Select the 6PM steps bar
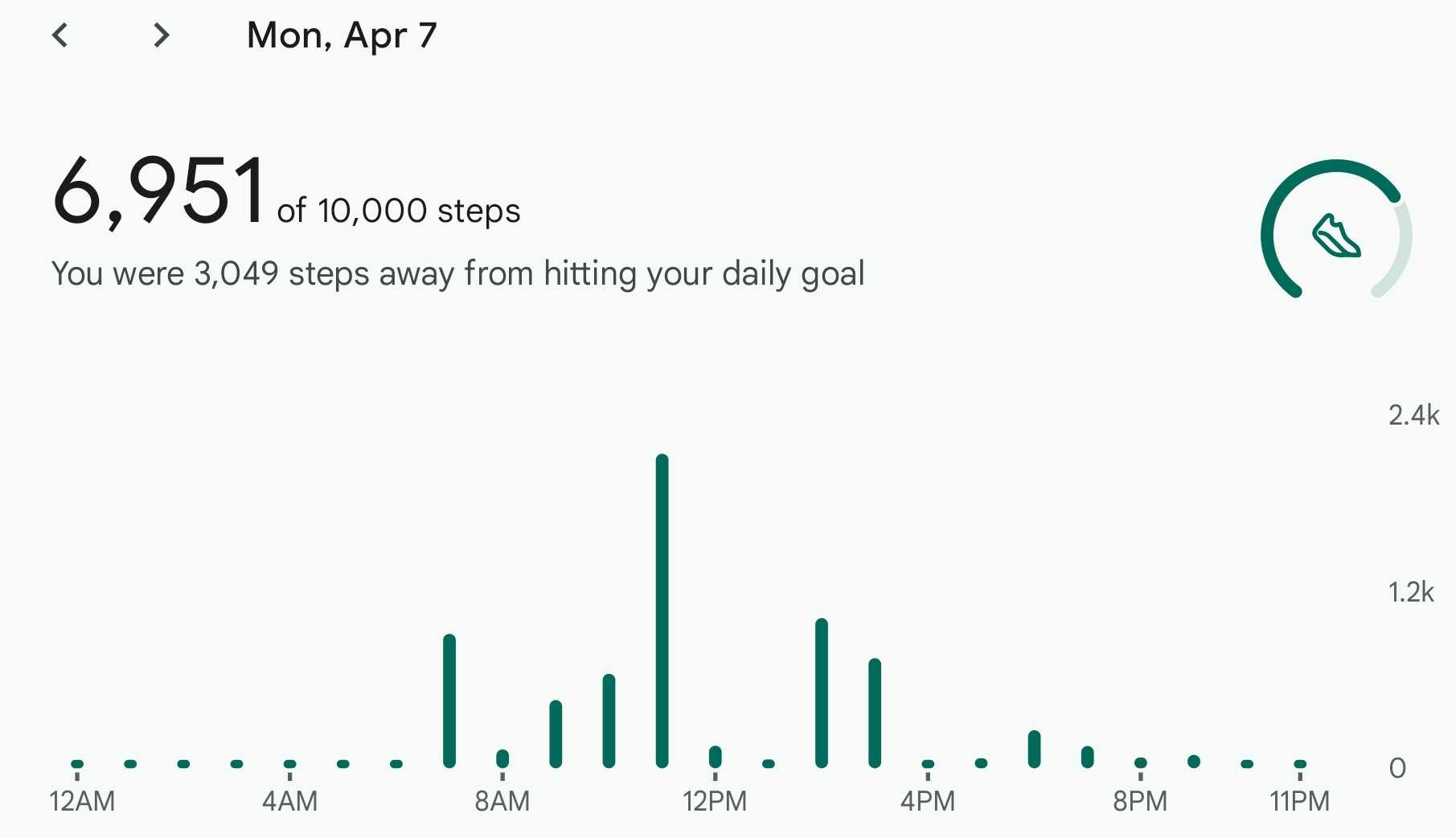Image resolution: width=1456 pixels, height=838 pixels. (x=1034, y=749)
